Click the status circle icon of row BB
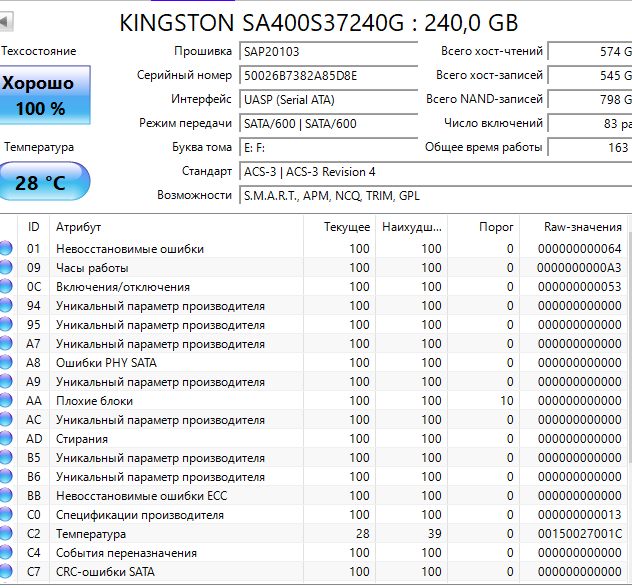Image resolution: width=632 pixels, height=588 pixels. pos(6,495)
